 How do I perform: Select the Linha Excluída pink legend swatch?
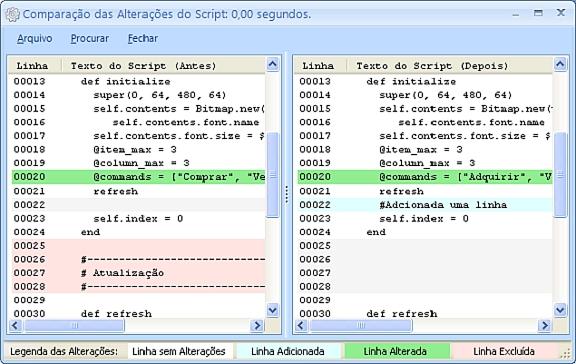pyautogui.click(x=504, y=352)
